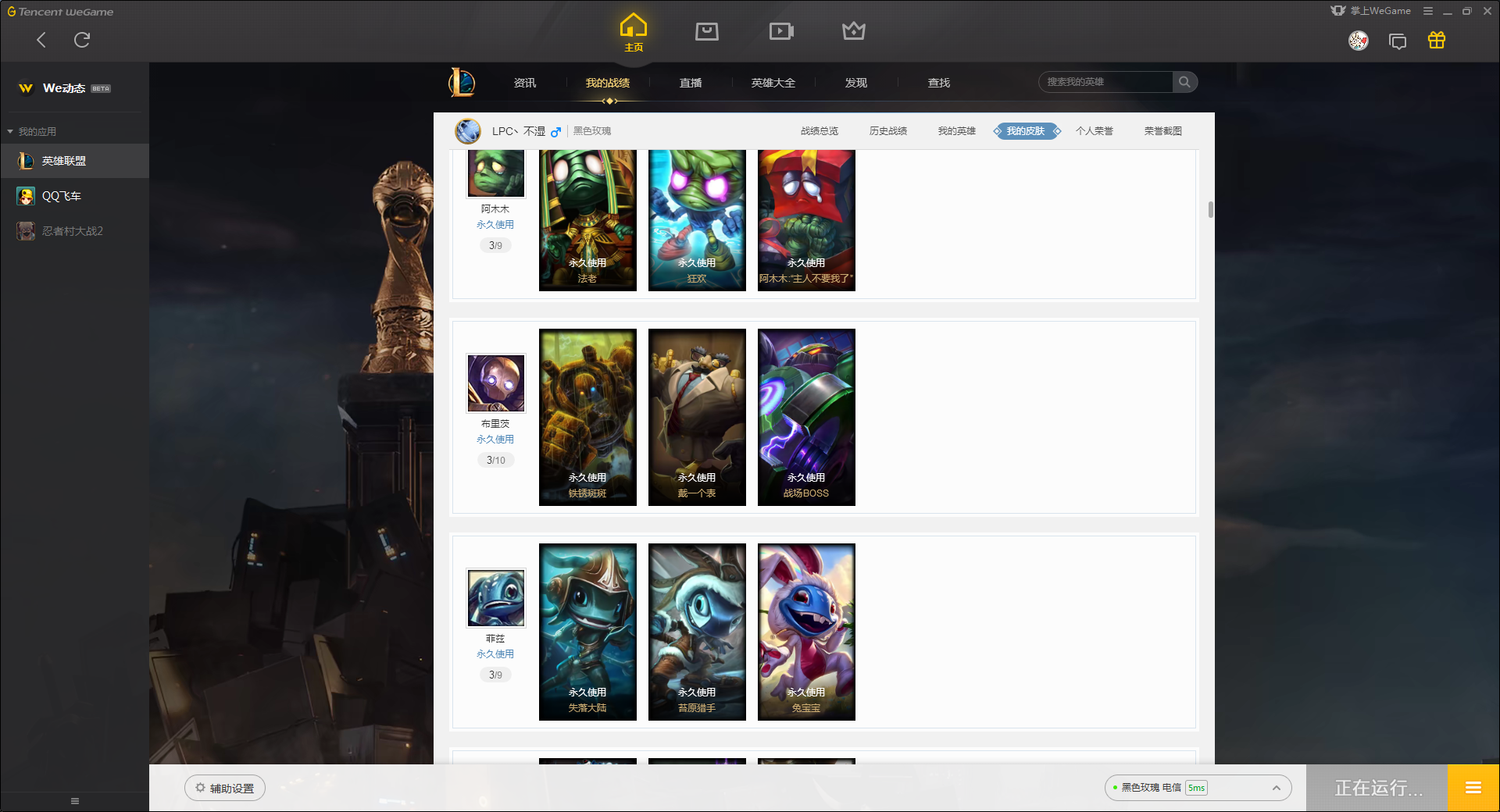The image size is (1500, 812).
Task: Open the 黑色玫瑰 电信 server dropdown
Action: tap(1198, 788)
